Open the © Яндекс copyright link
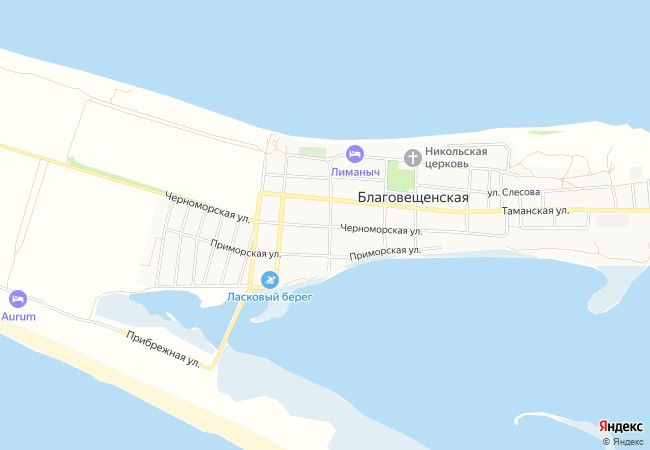Viewport: 650px width, 450px height. 623,442
